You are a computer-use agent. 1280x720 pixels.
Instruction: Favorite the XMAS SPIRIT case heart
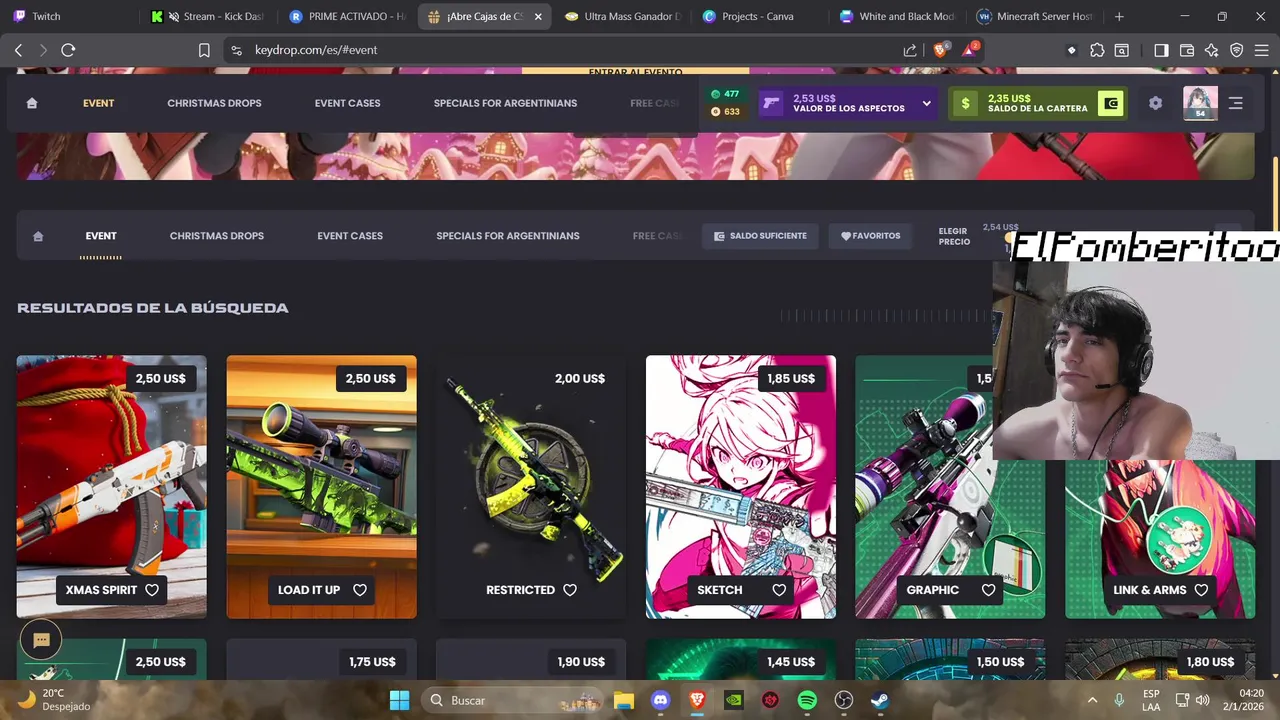(152, 590)
